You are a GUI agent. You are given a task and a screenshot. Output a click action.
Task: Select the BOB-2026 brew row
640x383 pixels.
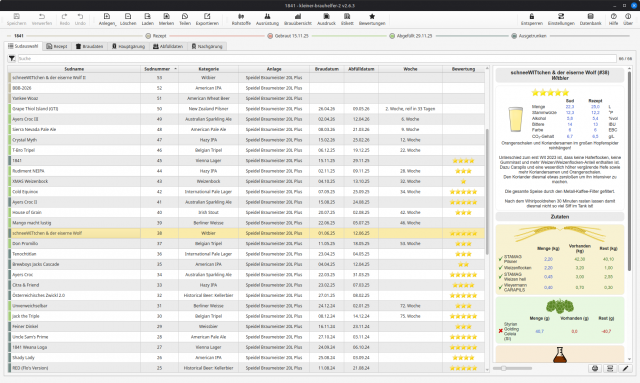247,88
